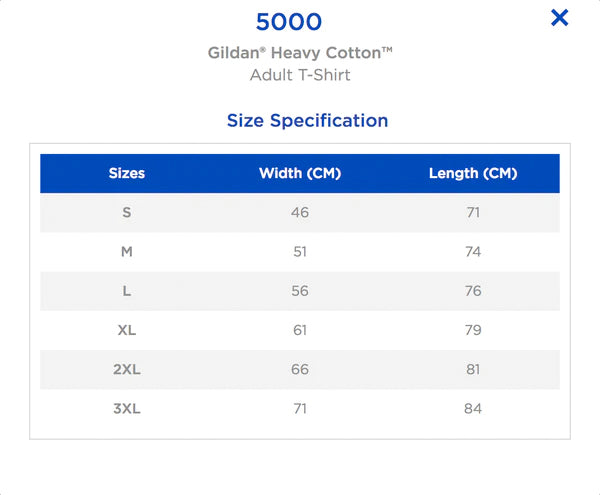Click the length value 79
The image size is (600, 495).
[x=473, y=330]
